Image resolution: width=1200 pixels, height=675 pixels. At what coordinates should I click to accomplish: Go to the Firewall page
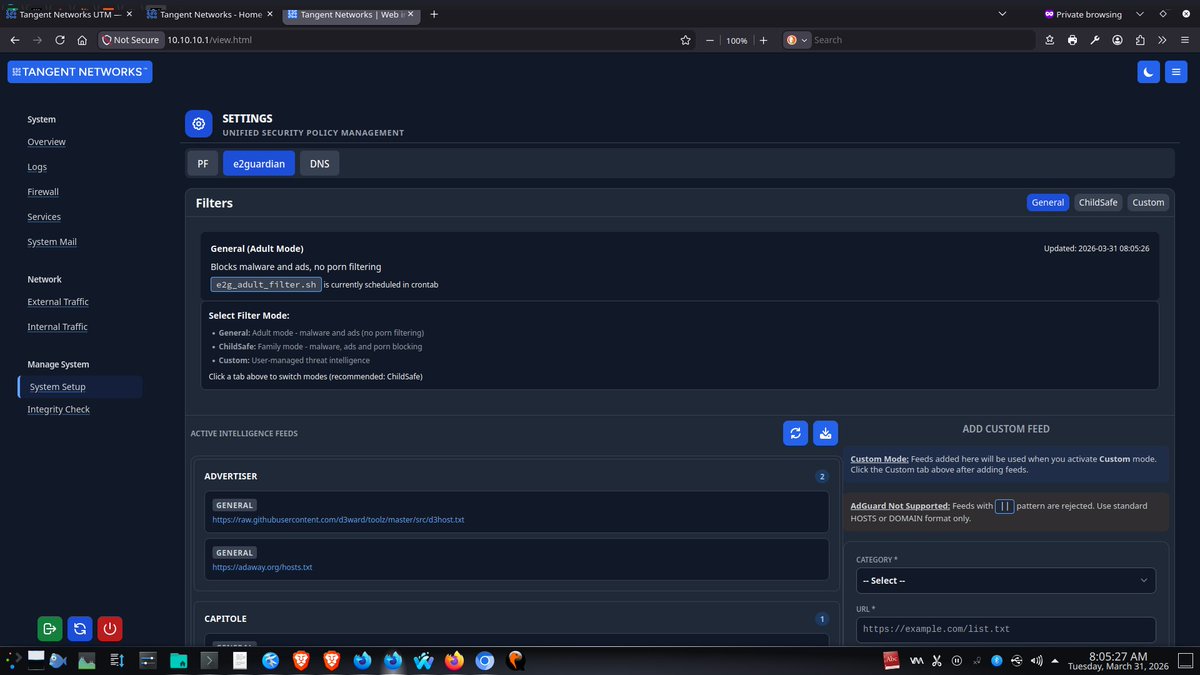pyautogui.click(x=43, y=192)
